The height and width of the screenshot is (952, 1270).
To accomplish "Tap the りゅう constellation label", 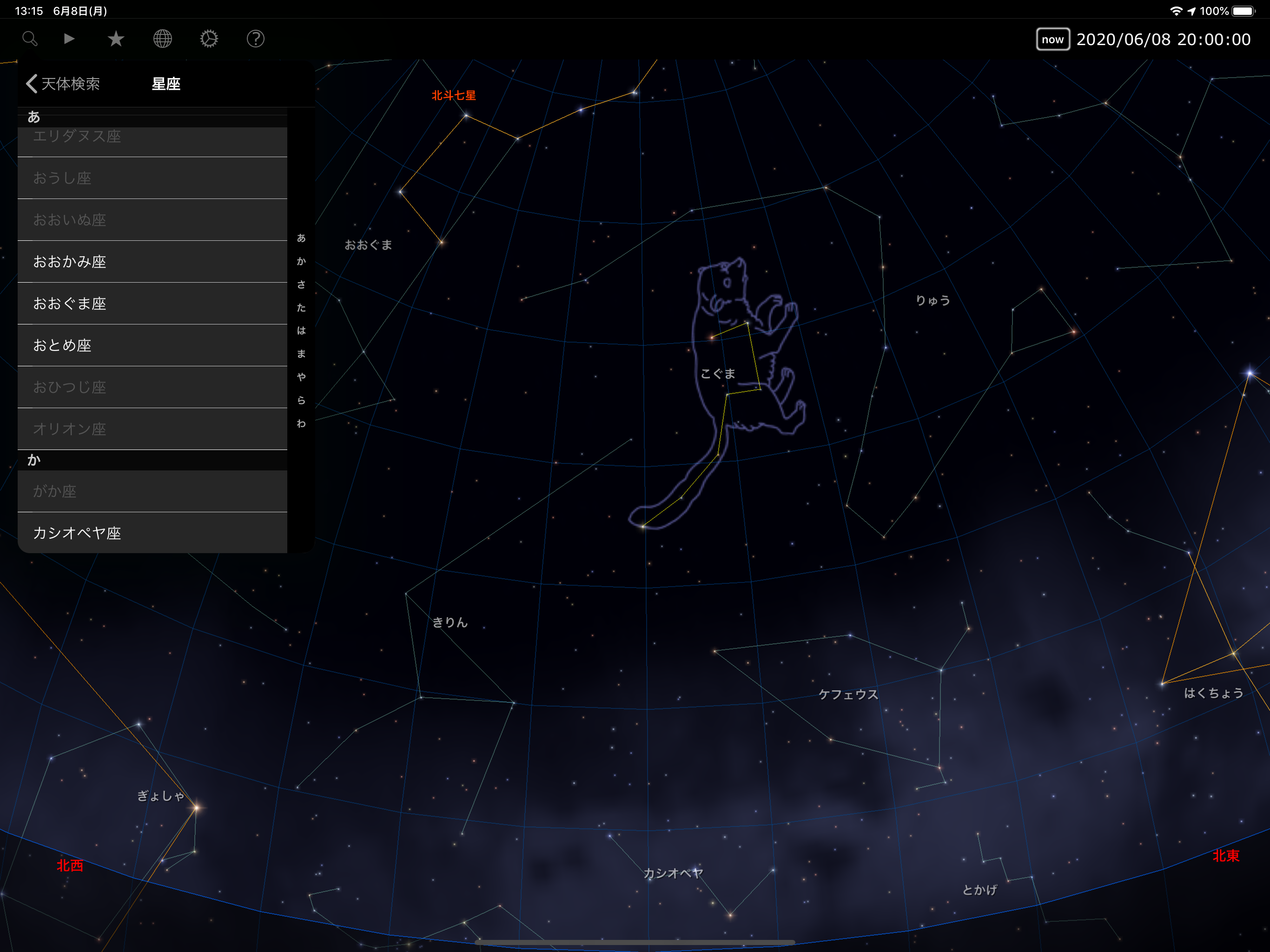I will click(x=933, y=300).
